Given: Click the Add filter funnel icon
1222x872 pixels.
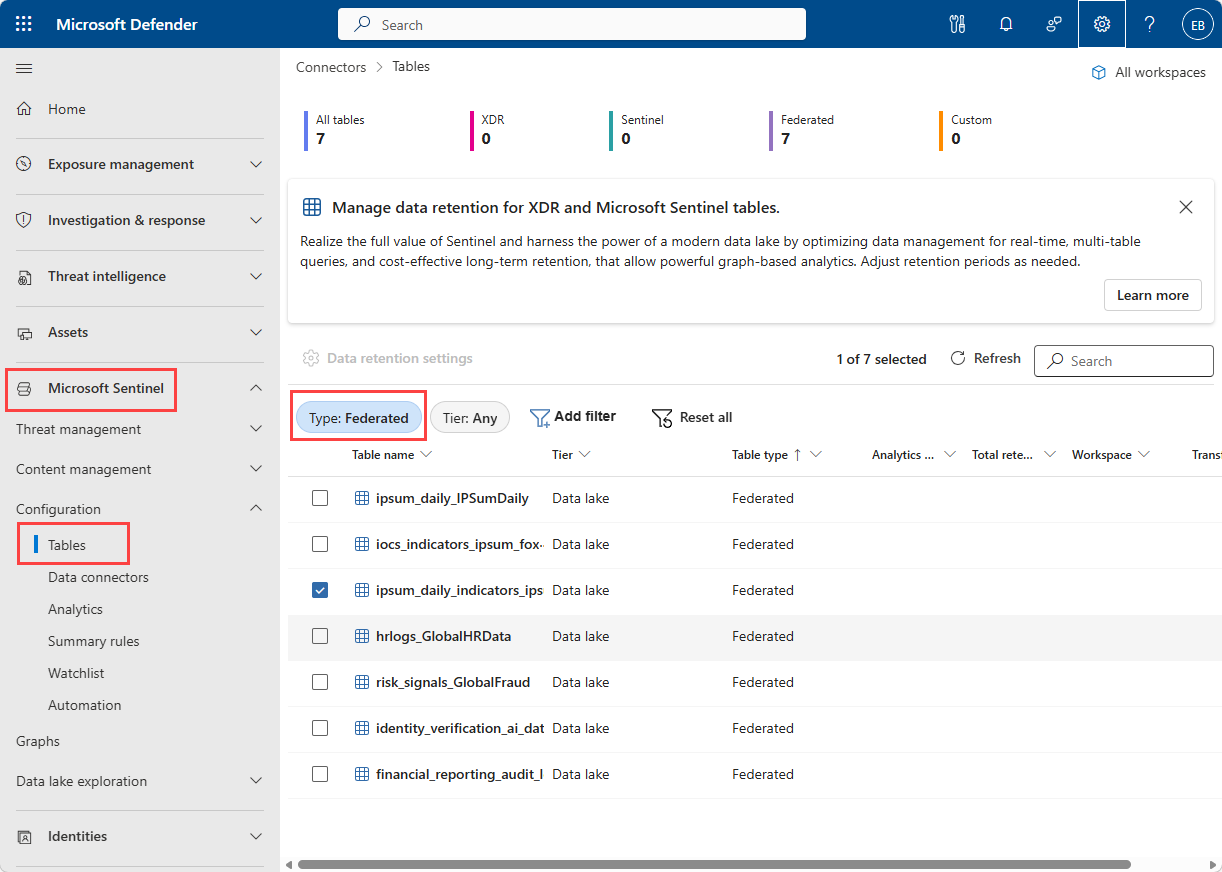Looking at the screenshot, I should 540,417.
